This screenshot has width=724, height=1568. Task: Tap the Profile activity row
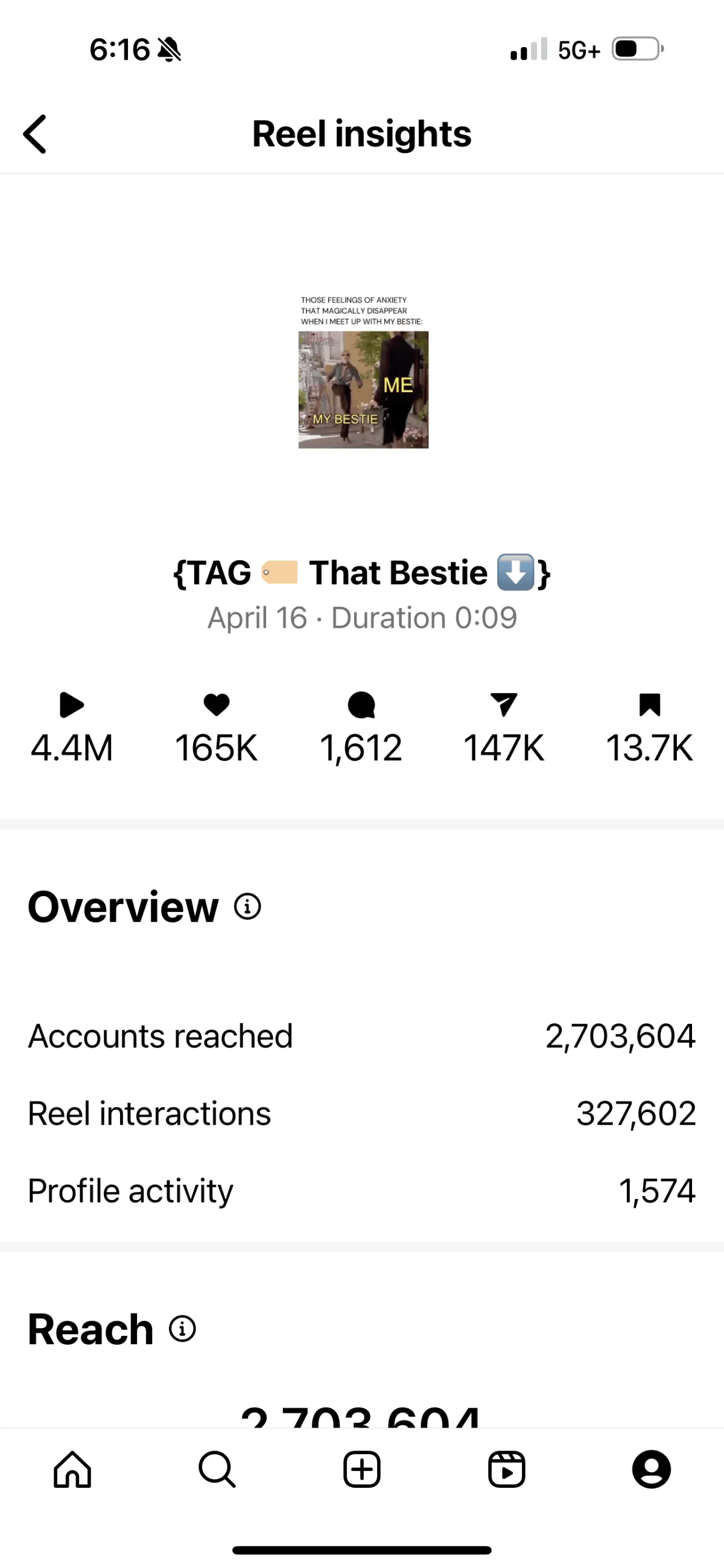[361, 1190]
